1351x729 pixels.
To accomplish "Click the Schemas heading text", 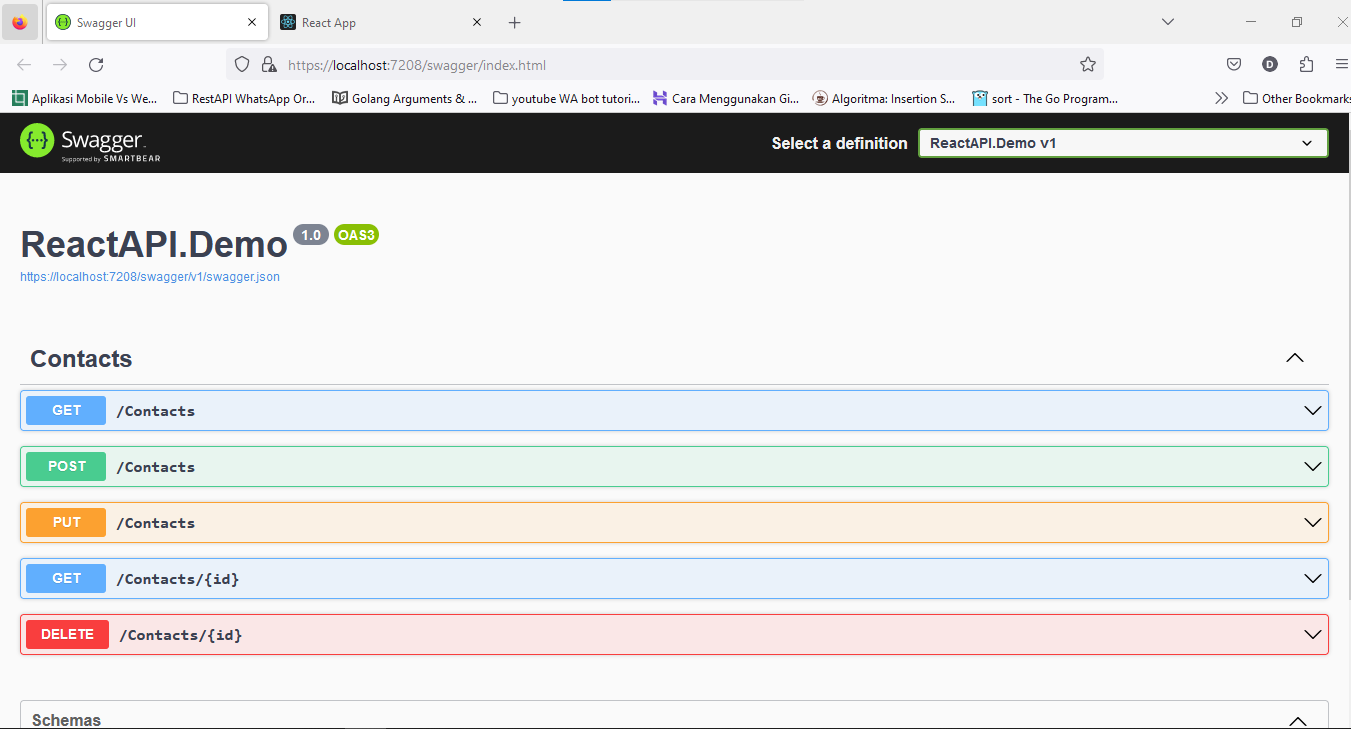I will click(x=66, y=720).
